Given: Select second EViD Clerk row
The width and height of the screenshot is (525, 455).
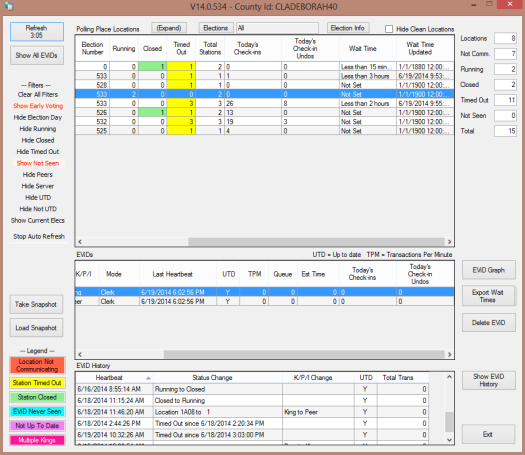Looking at the screenshot, I should (x=265, y=302).
